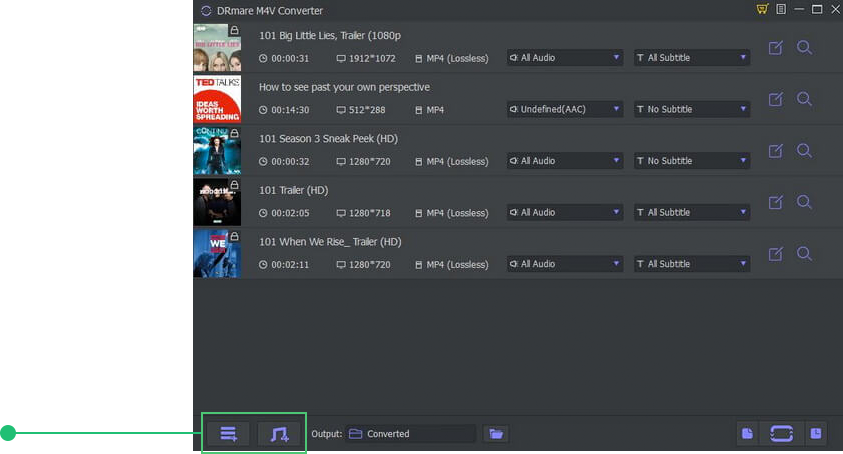Open All Subtitle dropdown for When We Rise

coord(692,264)
